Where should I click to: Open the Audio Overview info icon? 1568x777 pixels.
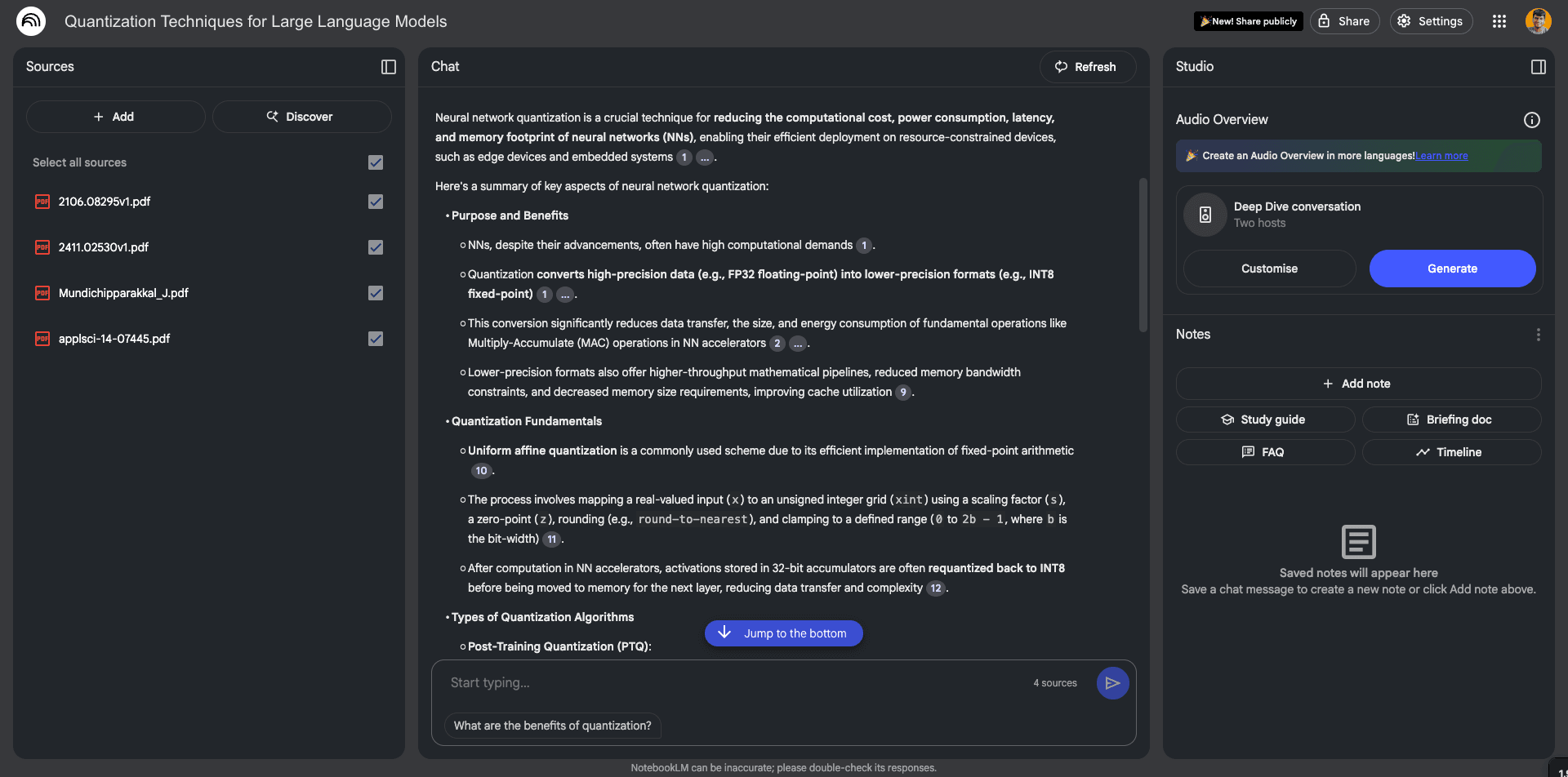[1532, 120]
